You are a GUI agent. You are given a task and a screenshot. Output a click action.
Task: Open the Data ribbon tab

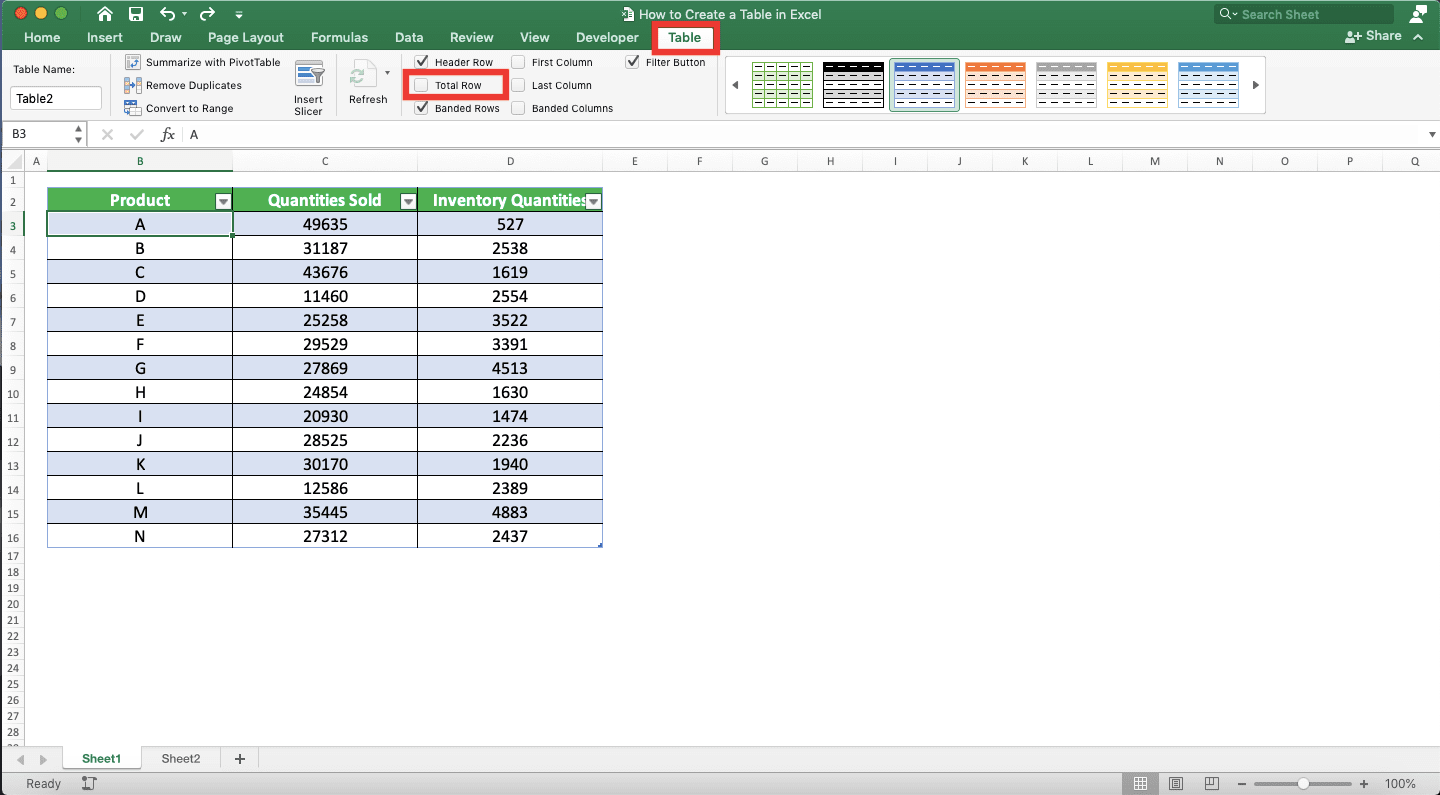tap(409, 37)
